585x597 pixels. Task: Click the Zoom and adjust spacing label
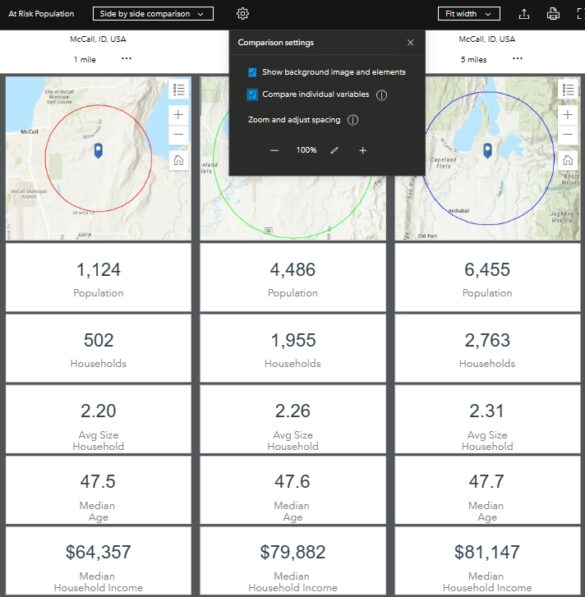[294, 120]
